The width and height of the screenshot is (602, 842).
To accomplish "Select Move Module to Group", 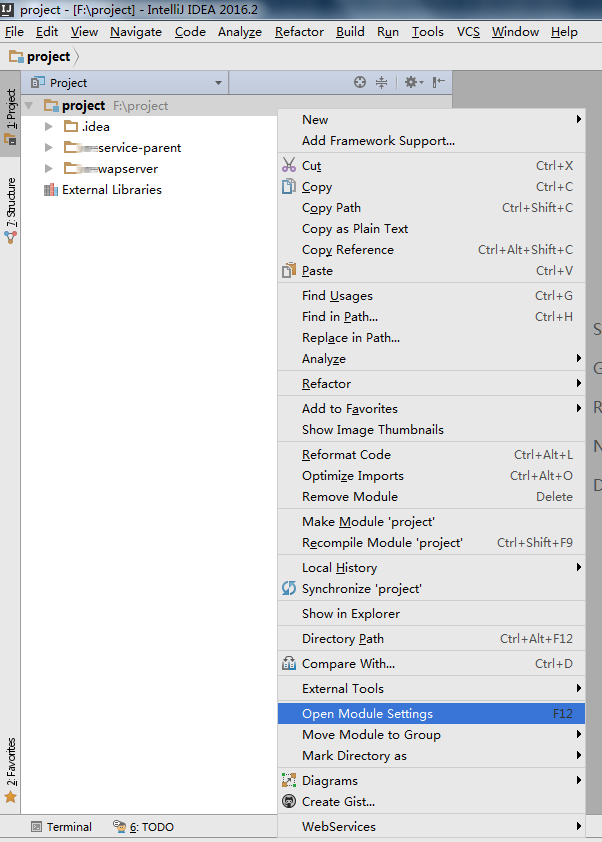I will 431,734.
